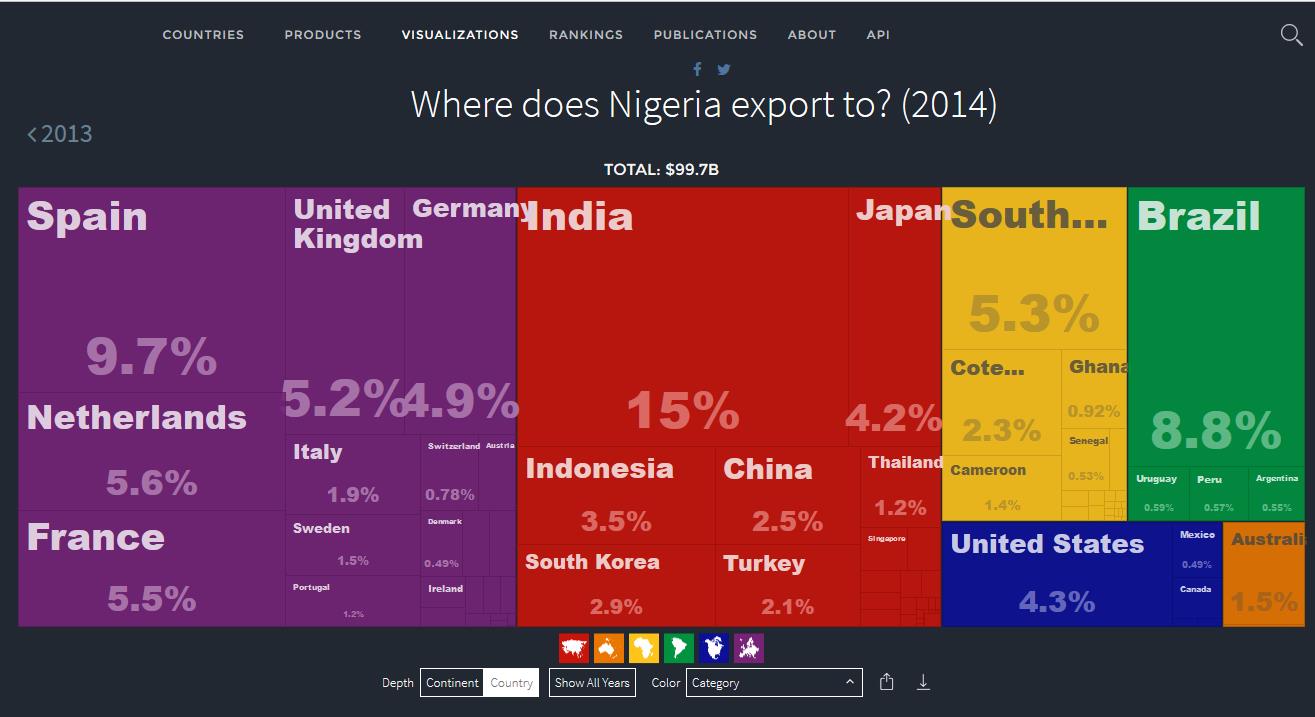Viewport: 1315px width, 717px height.
Task: Share on Twitter via the bird icon
Action: point(724,69)
